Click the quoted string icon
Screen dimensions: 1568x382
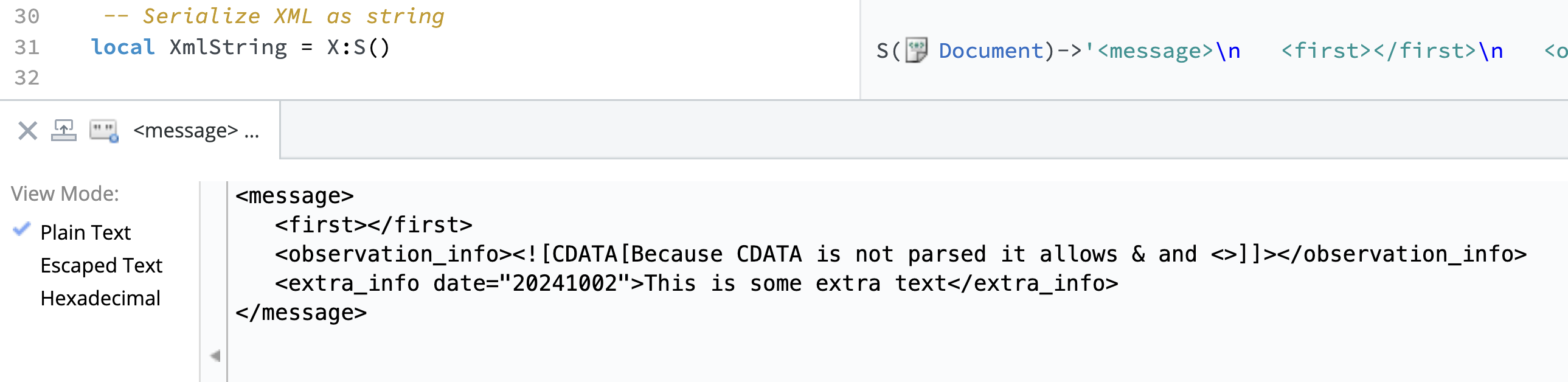103,131
